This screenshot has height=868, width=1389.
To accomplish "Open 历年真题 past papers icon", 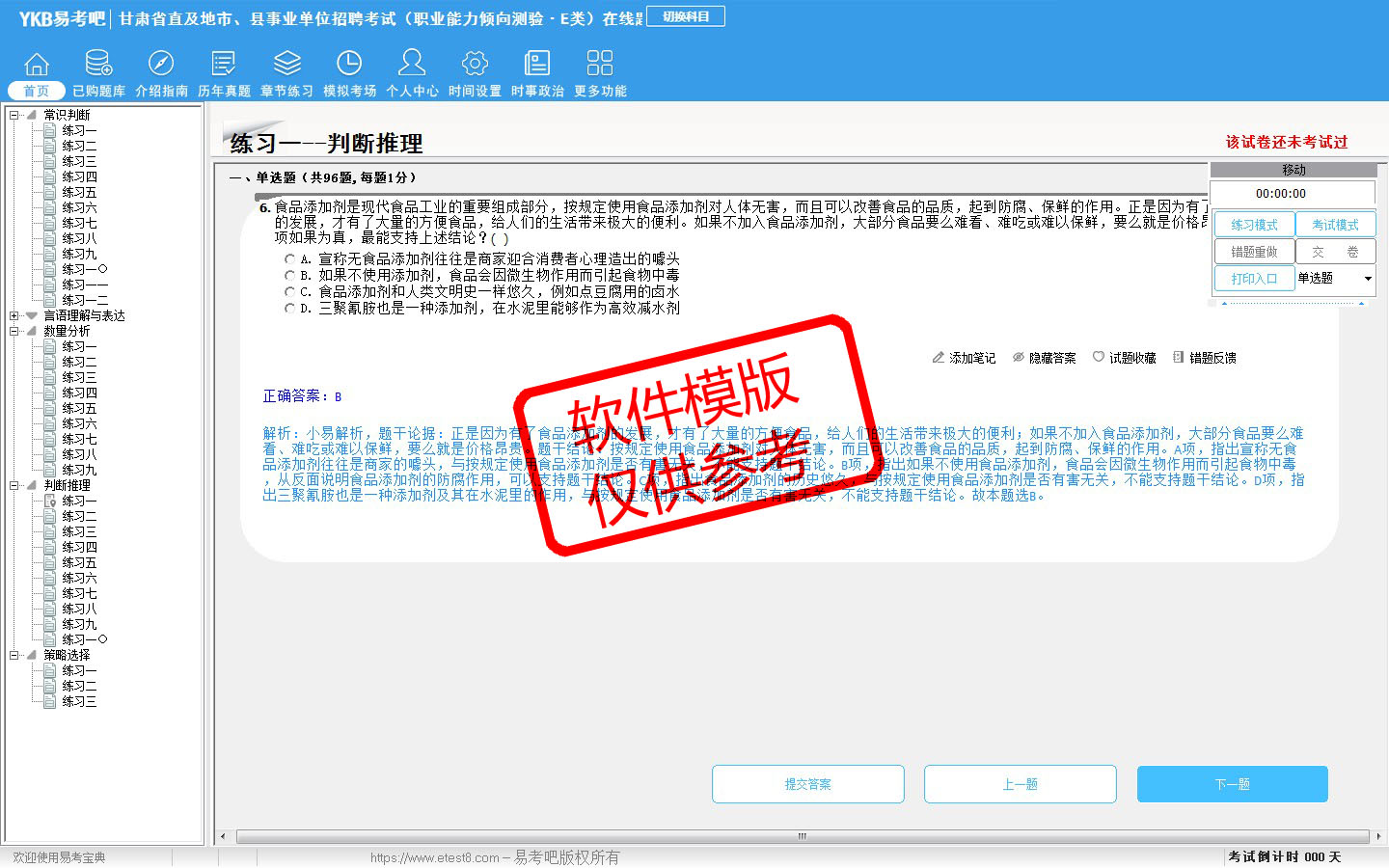I will (x=224, y=65).
